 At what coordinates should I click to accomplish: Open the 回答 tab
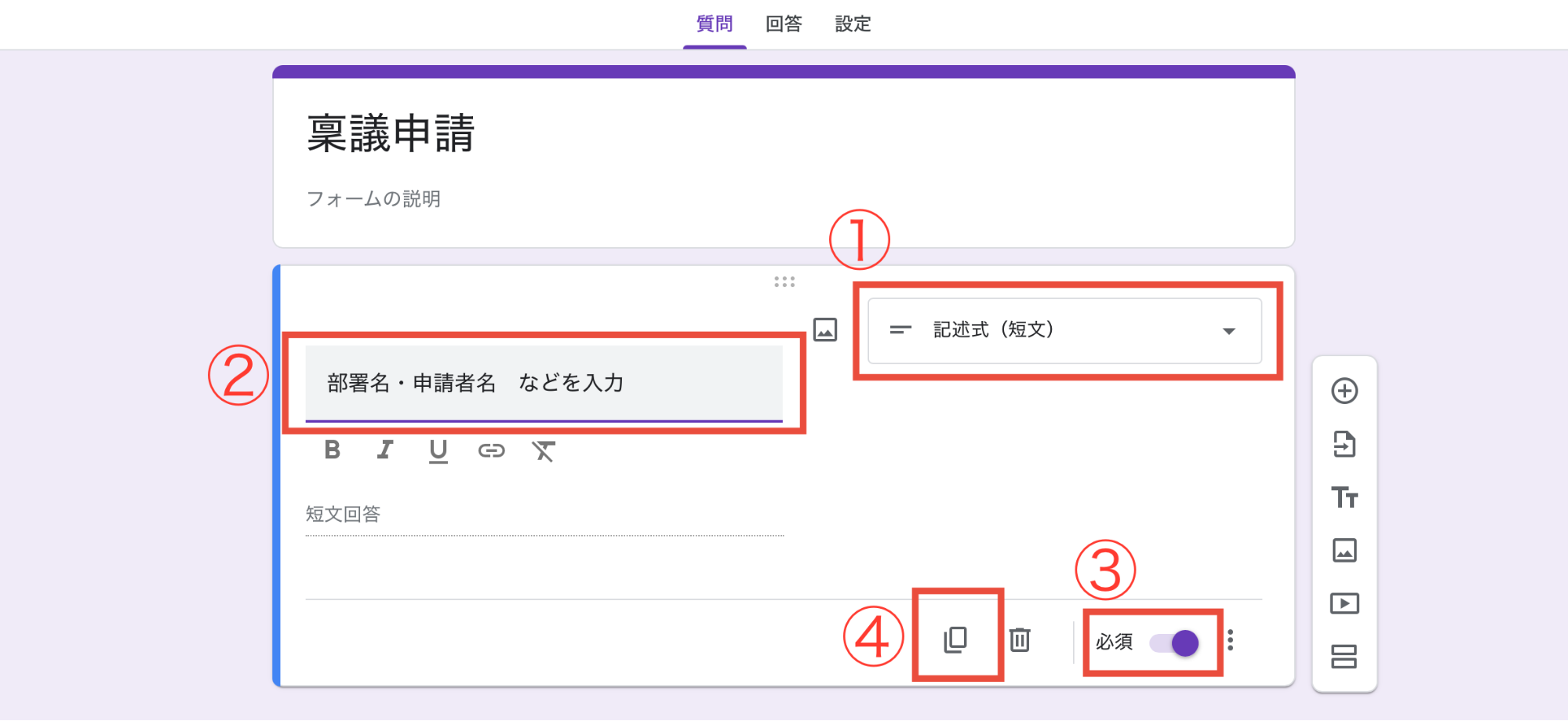[784, 24]
